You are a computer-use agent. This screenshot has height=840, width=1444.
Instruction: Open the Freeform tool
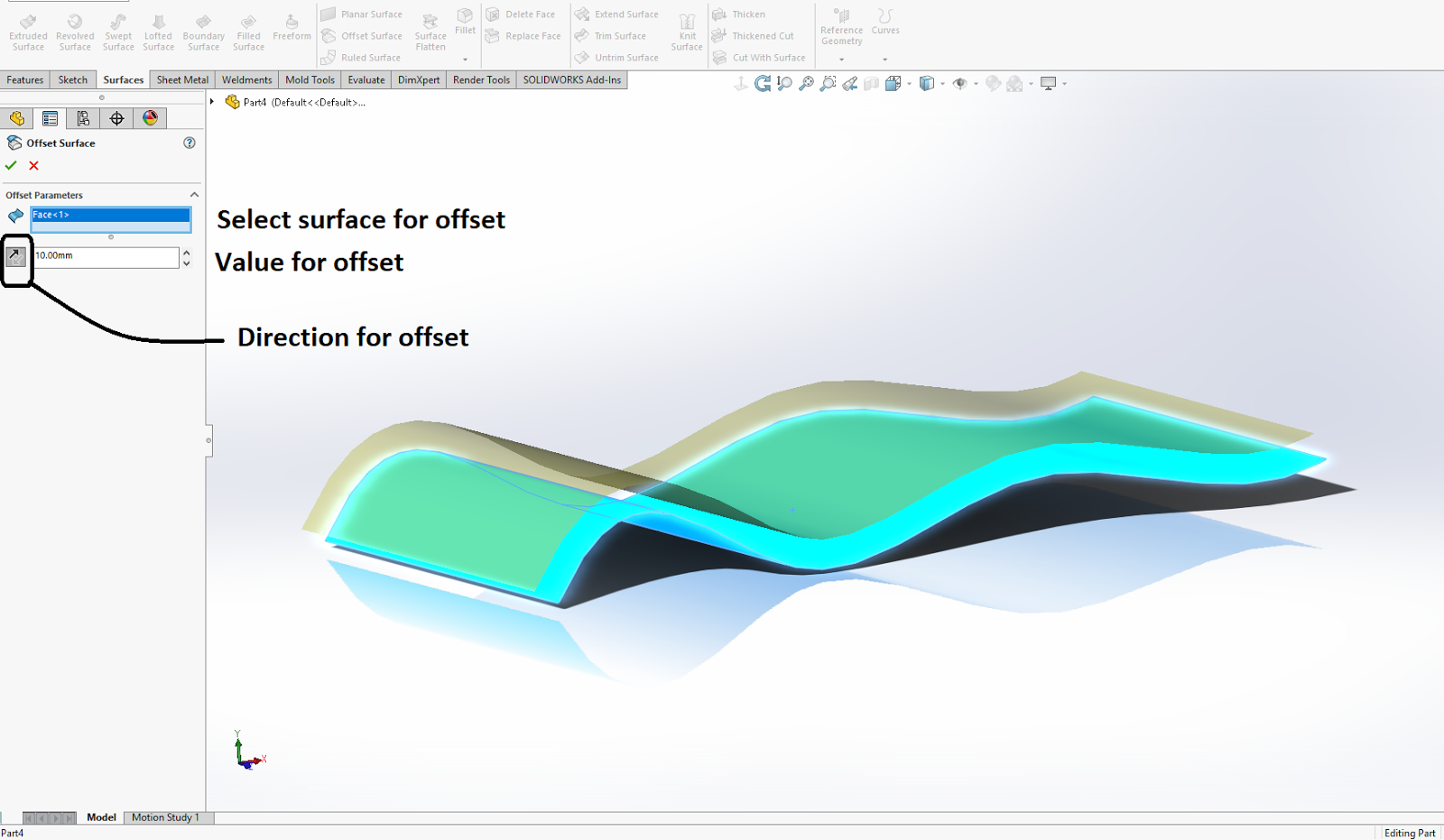[x=291, y=27]
